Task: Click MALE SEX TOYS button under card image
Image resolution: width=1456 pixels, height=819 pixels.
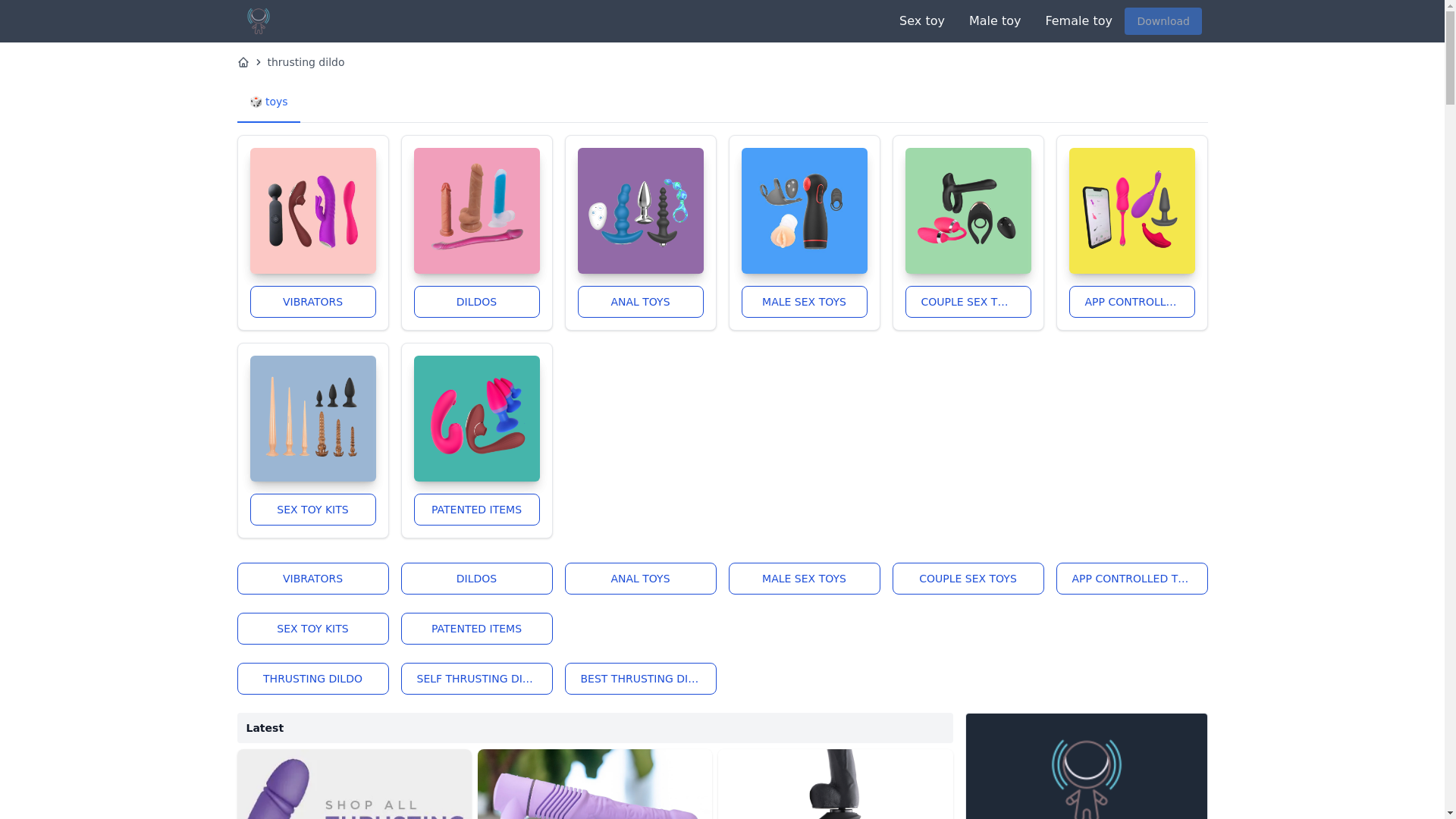Action: pos(804,302)
